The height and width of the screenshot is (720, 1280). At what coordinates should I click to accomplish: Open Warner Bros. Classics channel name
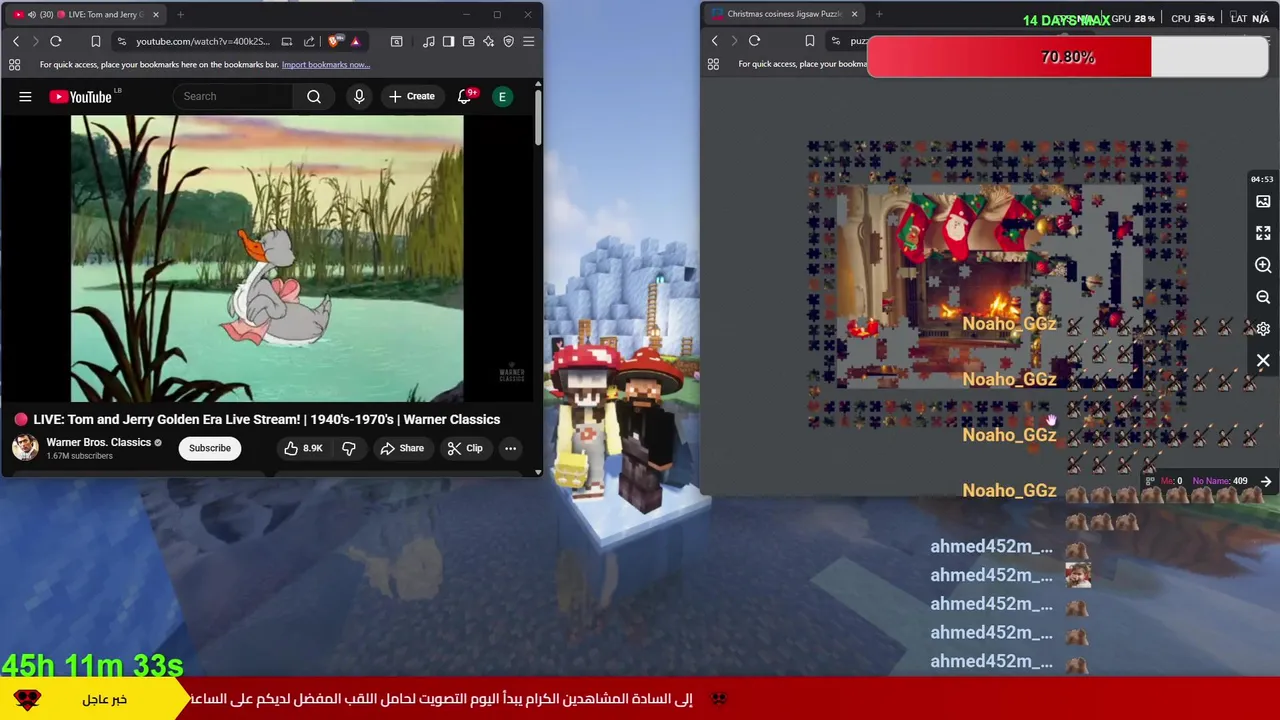pyautogui.click(x=99, y=442)
